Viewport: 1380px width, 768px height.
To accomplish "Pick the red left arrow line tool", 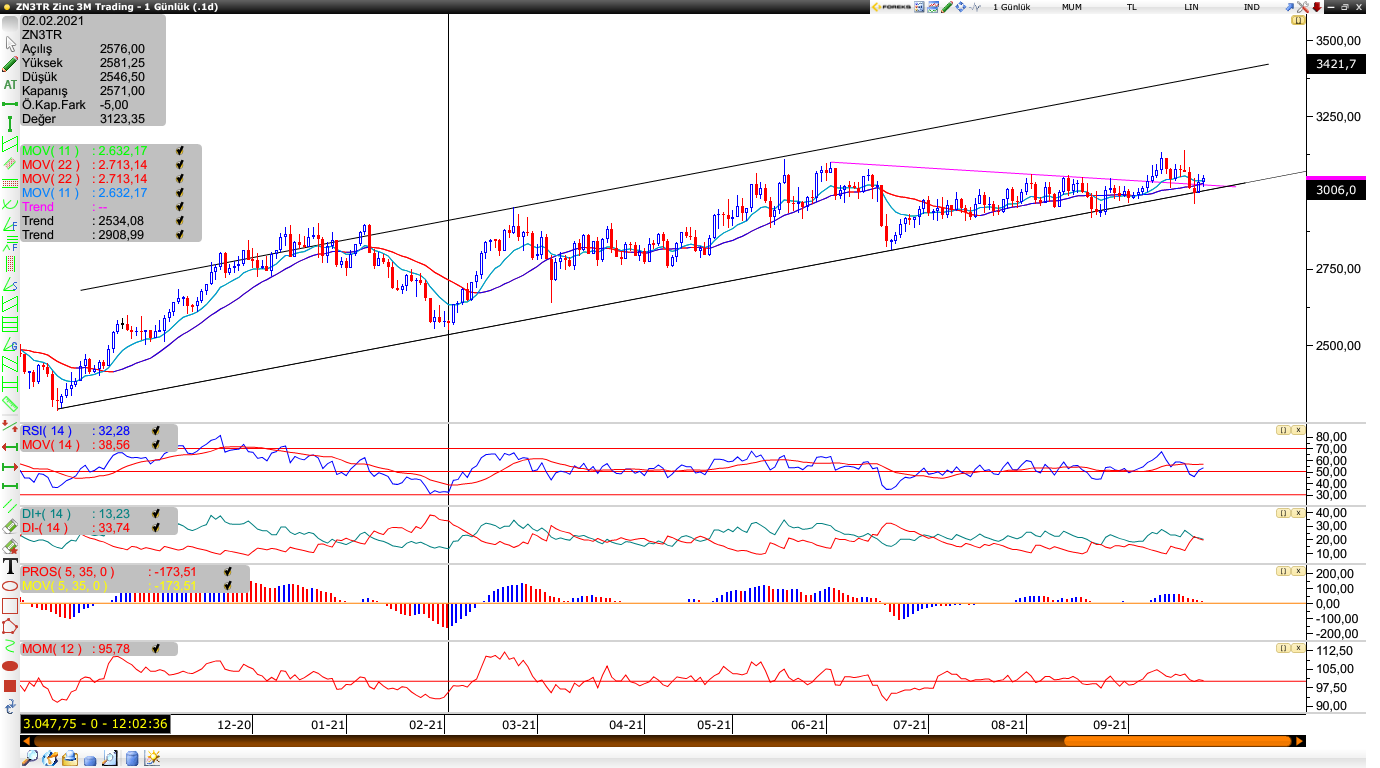I will (10, 447).
